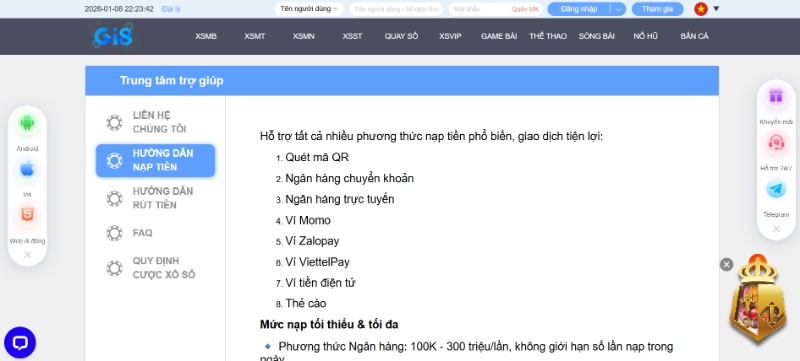The image size is (800, 361).
Task: Open the GAME BÀI menu
Action: [499, 36]
